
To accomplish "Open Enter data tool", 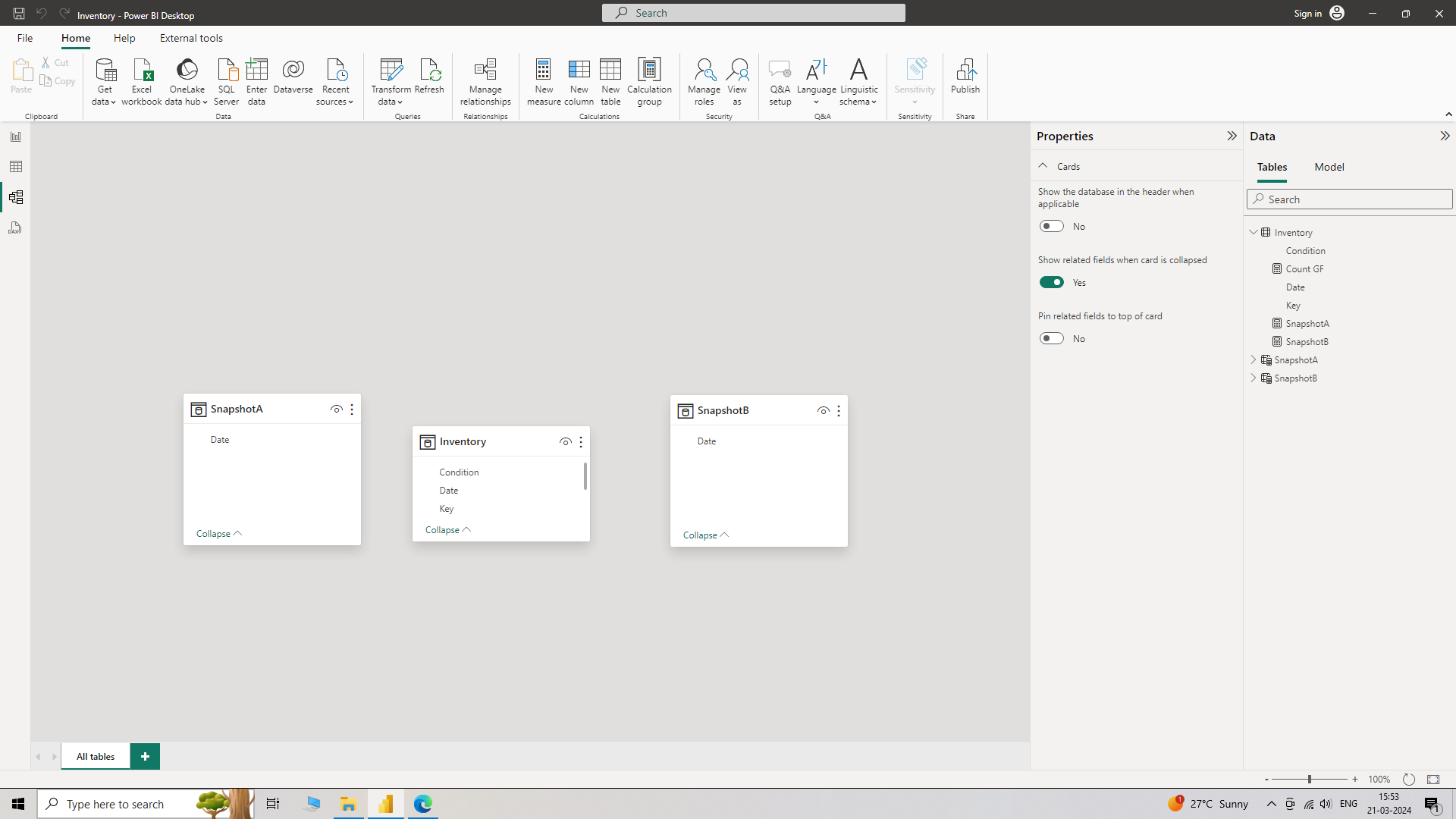I will coord(256,82).
